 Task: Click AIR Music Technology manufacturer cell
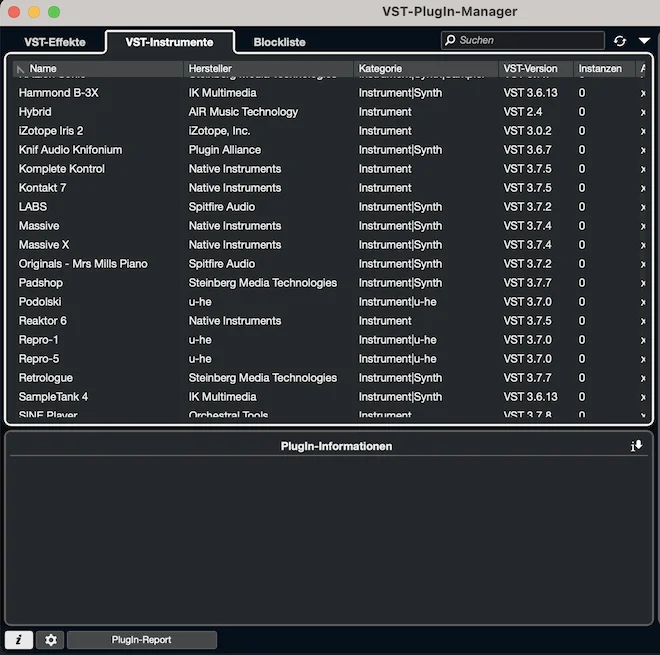pyautogui.click(x=243, y=112)
